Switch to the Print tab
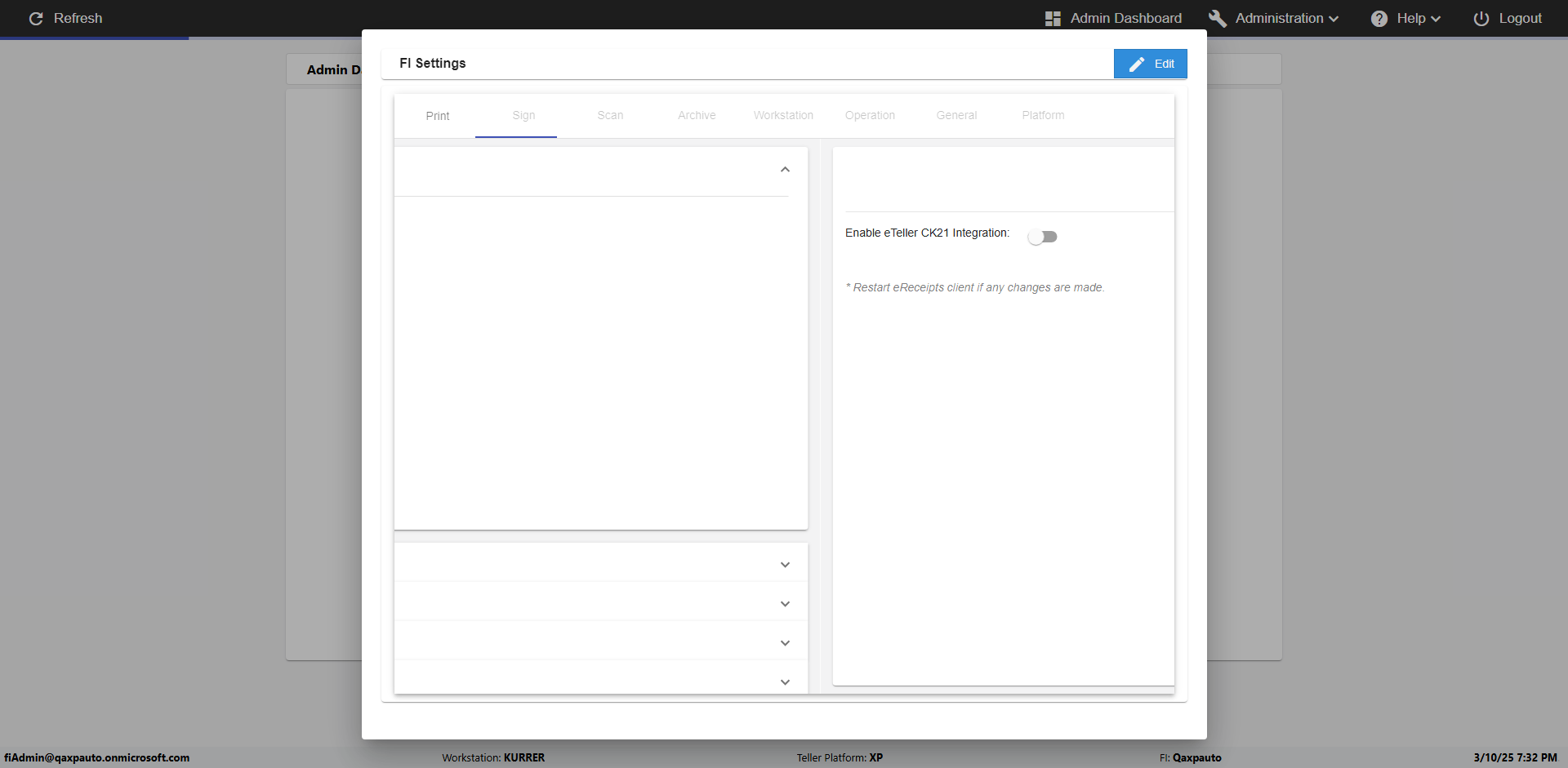 coord(438,116)
